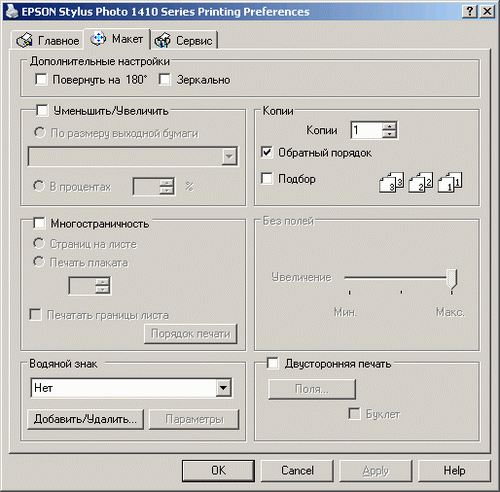This screenshot has height=492, width=500.
Task: Click the printer icon in title bar
Action: 12,11
